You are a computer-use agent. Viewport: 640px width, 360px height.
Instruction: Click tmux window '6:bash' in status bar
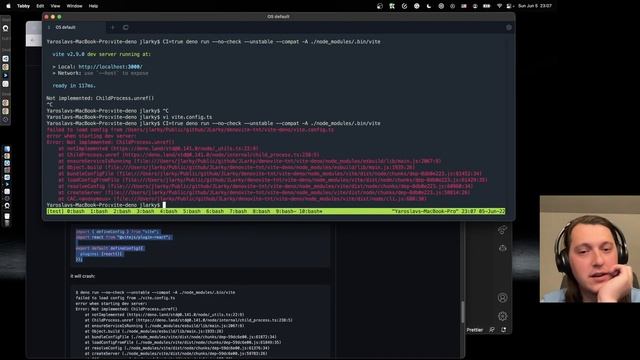click(x=215, y=211)
